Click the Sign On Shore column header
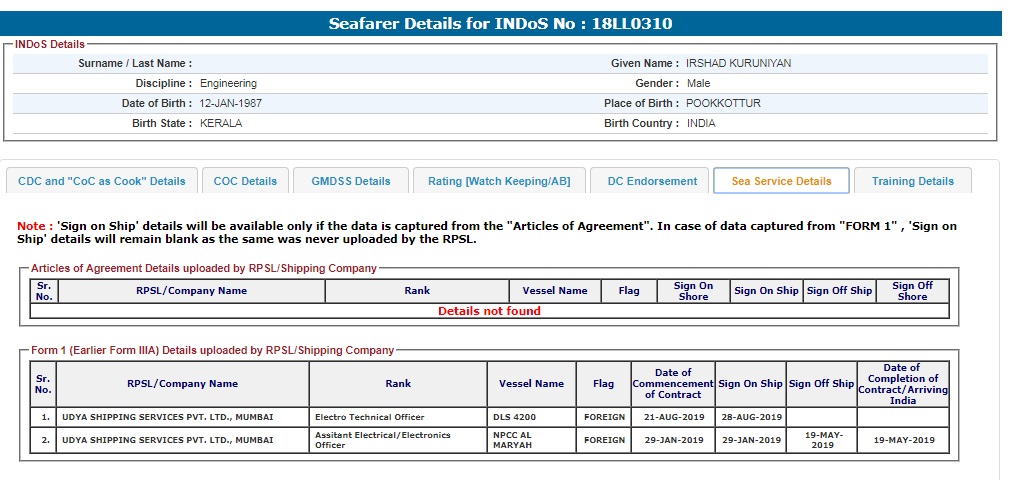The image size is (1027, 480). [693, 291]
